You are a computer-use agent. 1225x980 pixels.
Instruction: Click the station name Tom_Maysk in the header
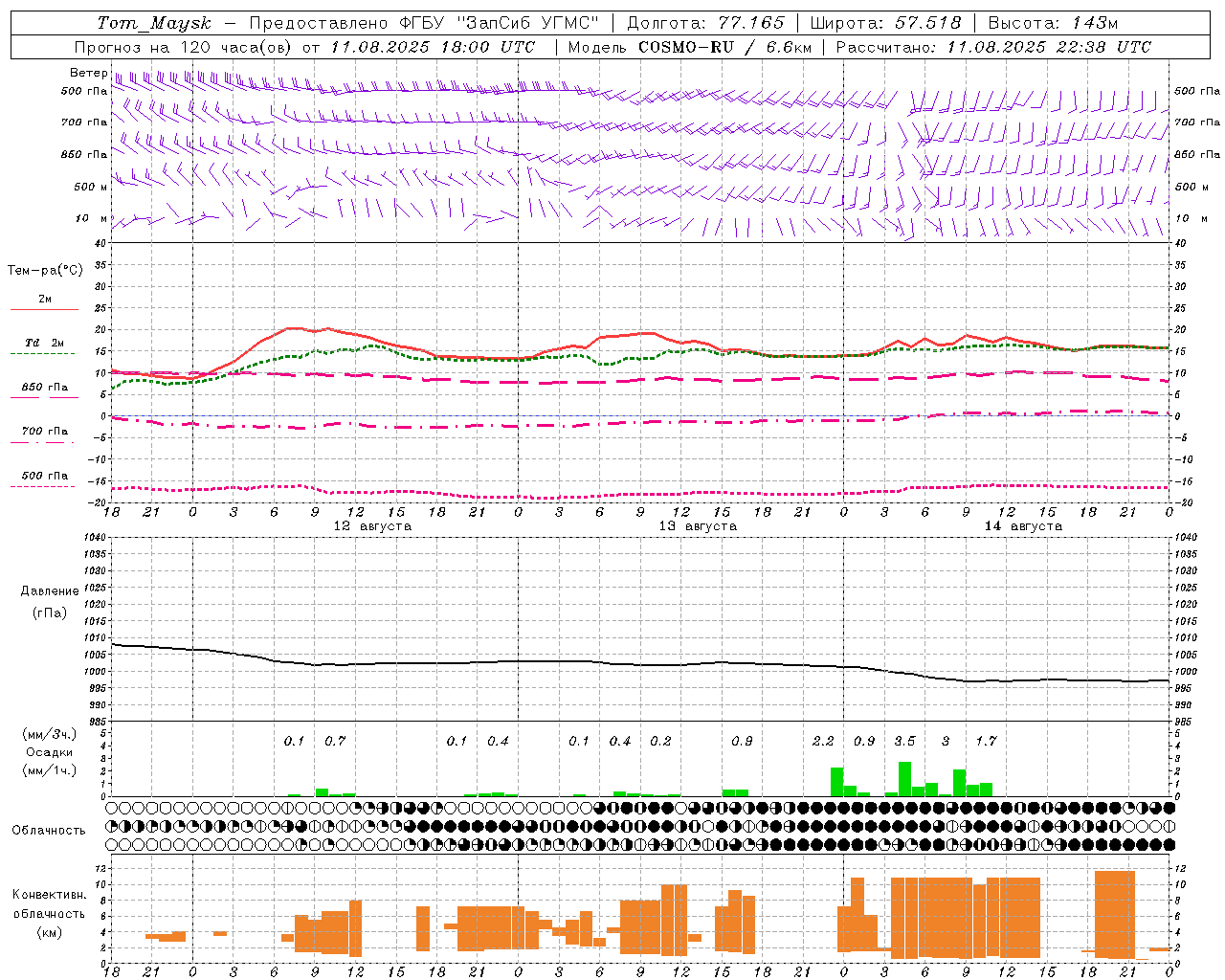coord(155,22)
